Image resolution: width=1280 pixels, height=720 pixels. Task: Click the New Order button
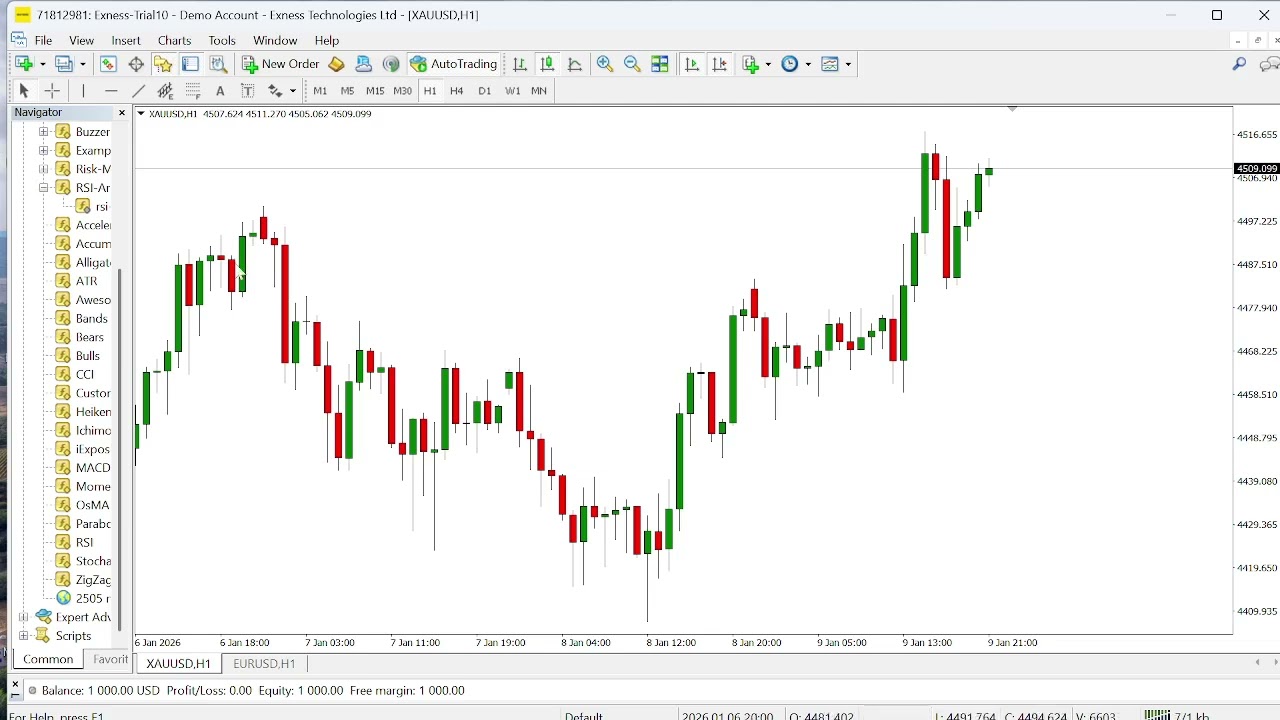pos(281,64)
